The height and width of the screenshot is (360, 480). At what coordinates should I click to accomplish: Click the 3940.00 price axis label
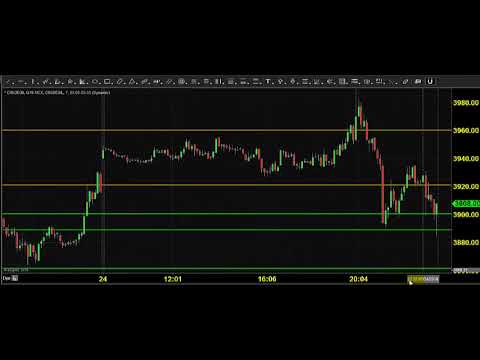tap(466, 158)
